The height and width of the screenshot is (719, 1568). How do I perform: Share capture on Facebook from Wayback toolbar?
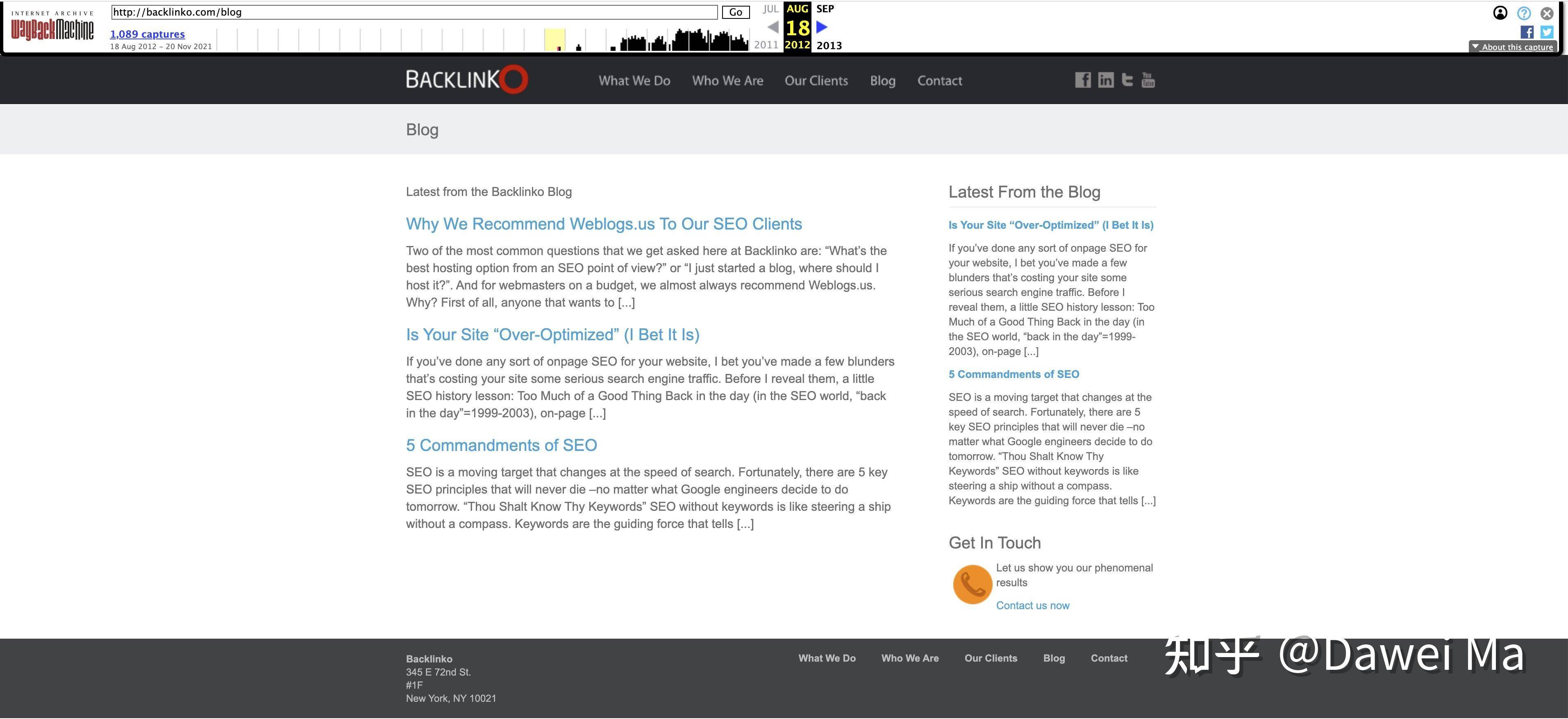tap(1527, 32)
